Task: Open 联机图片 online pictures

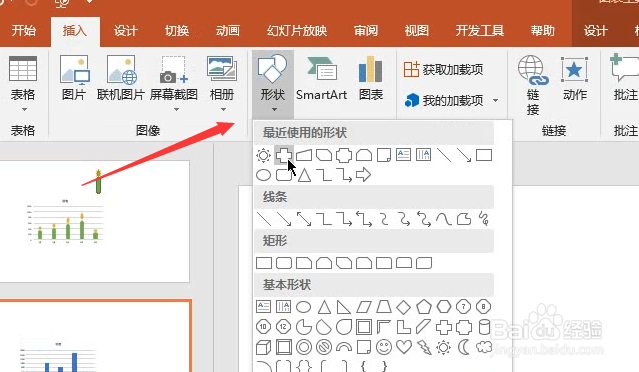Action: (121, 78)
